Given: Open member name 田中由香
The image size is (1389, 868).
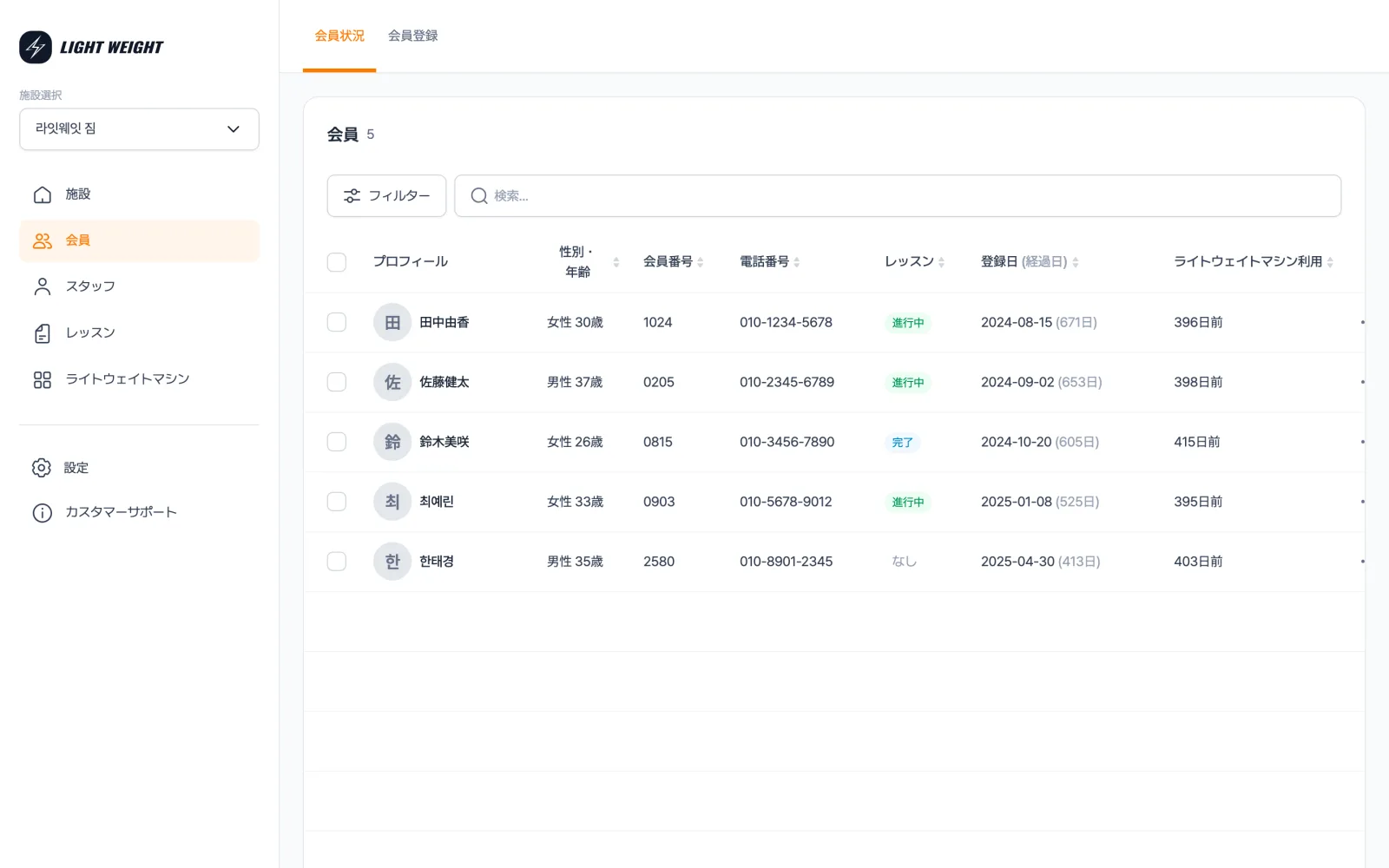Looking at the screenshot, I should coord(444,323).
